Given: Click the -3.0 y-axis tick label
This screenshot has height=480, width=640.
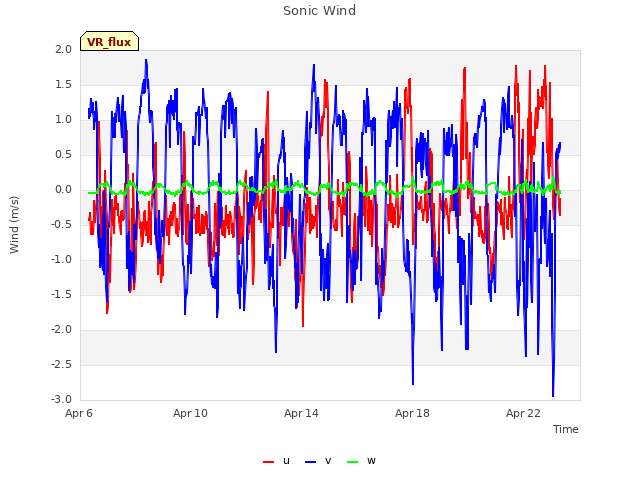Looking at the screenshot, I should pyautogui.click(x=62, y=400).
